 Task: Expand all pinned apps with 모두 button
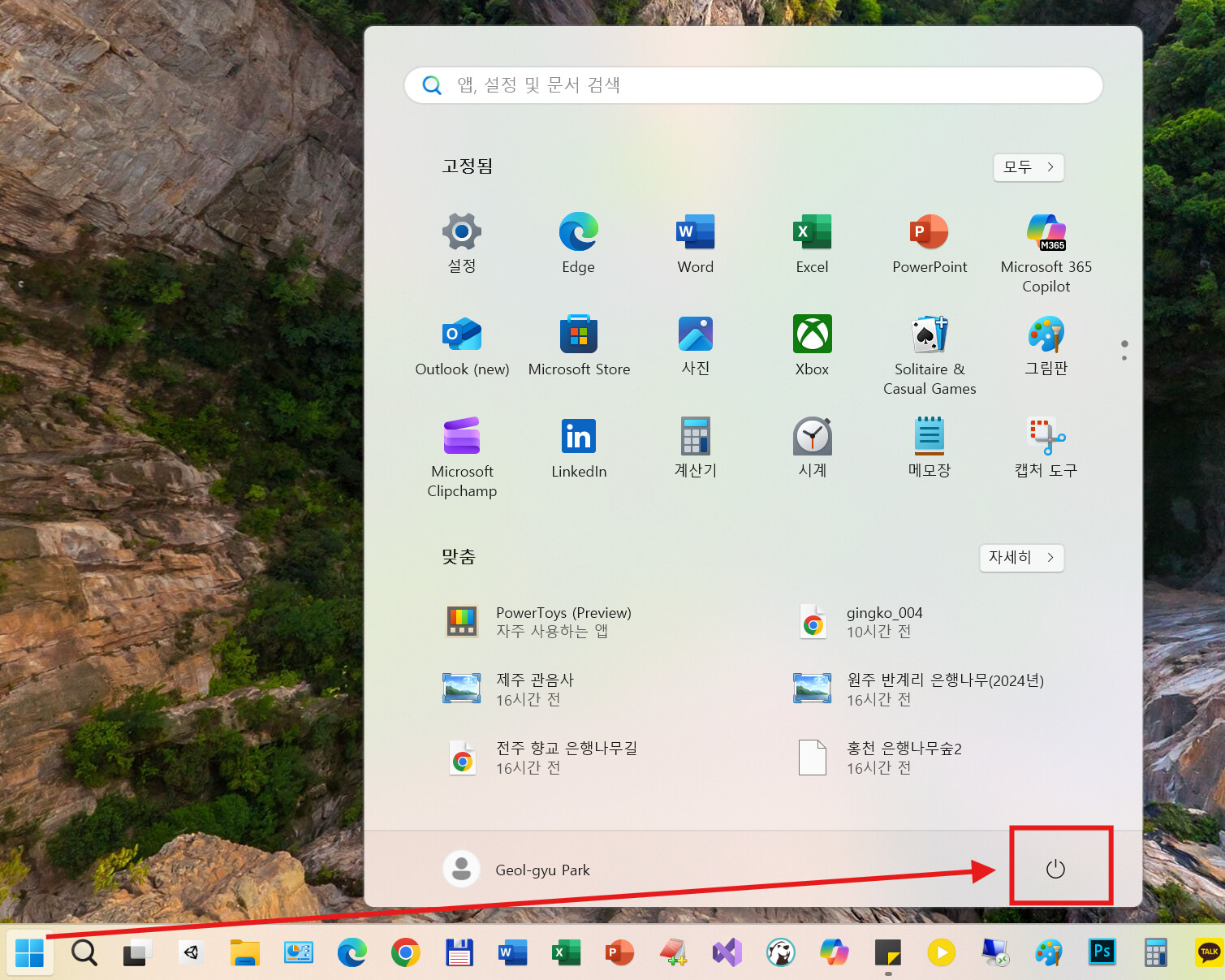coord(1029,167)
